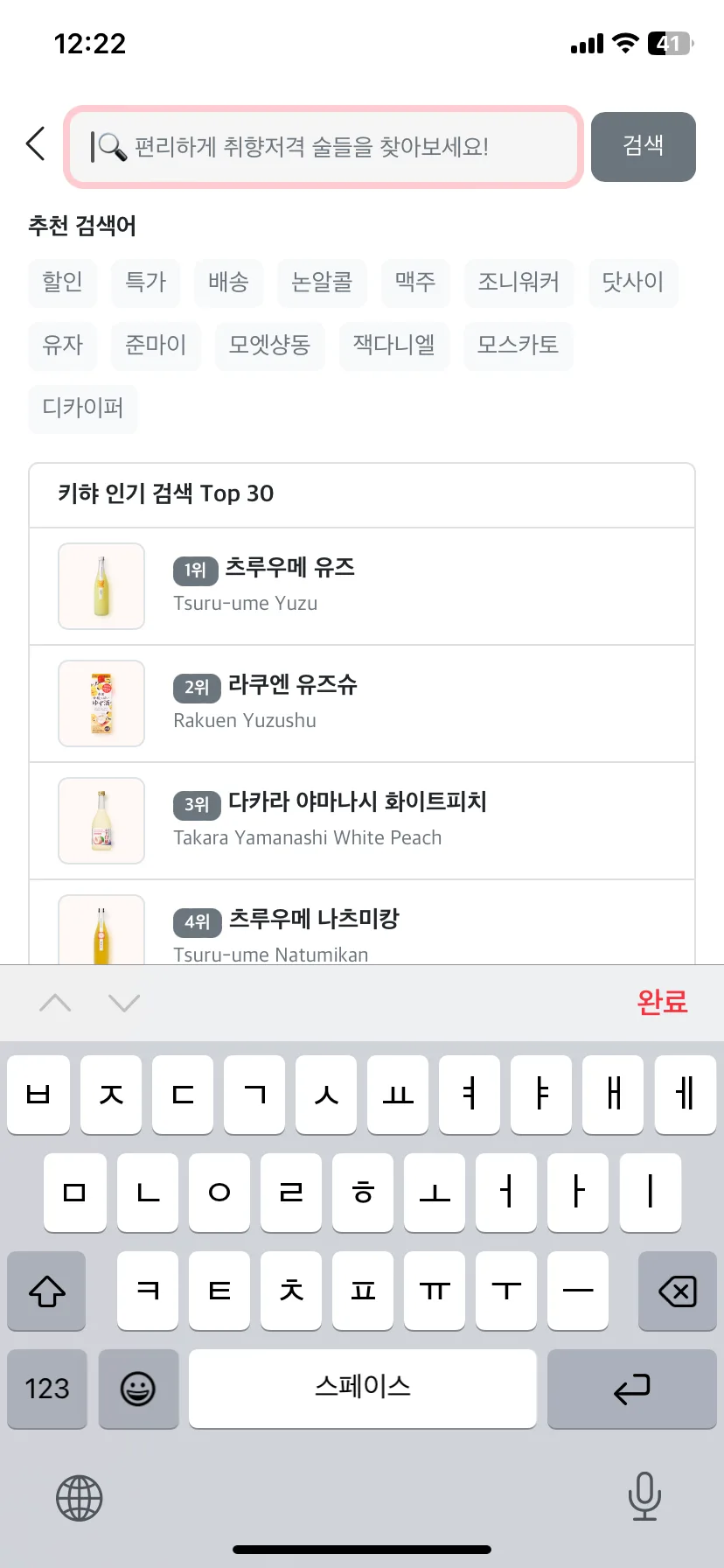Go to previous field with up chevron
724x1568 pixels.
(55, 1003)
